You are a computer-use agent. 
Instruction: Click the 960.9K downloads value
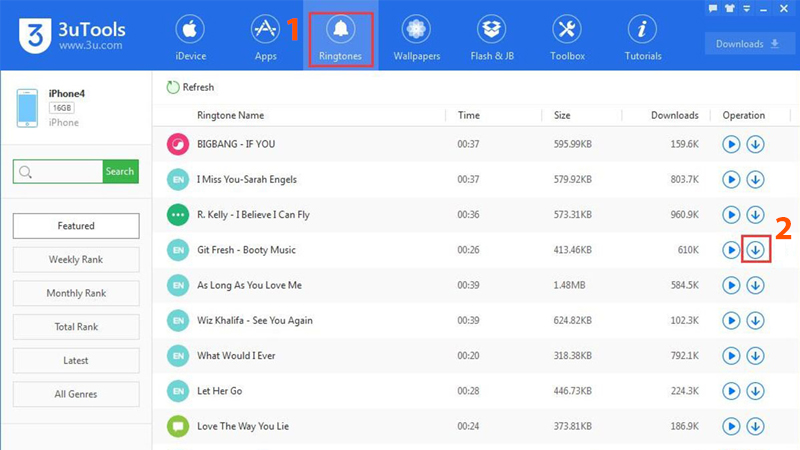click(684, 215)
